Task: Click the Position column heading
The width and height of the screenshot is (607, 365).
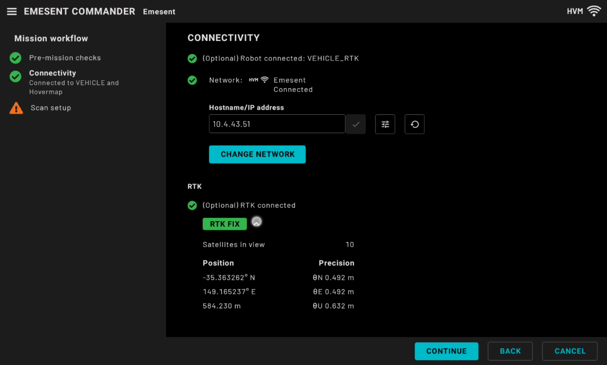Action: click(x=218, y=263)
